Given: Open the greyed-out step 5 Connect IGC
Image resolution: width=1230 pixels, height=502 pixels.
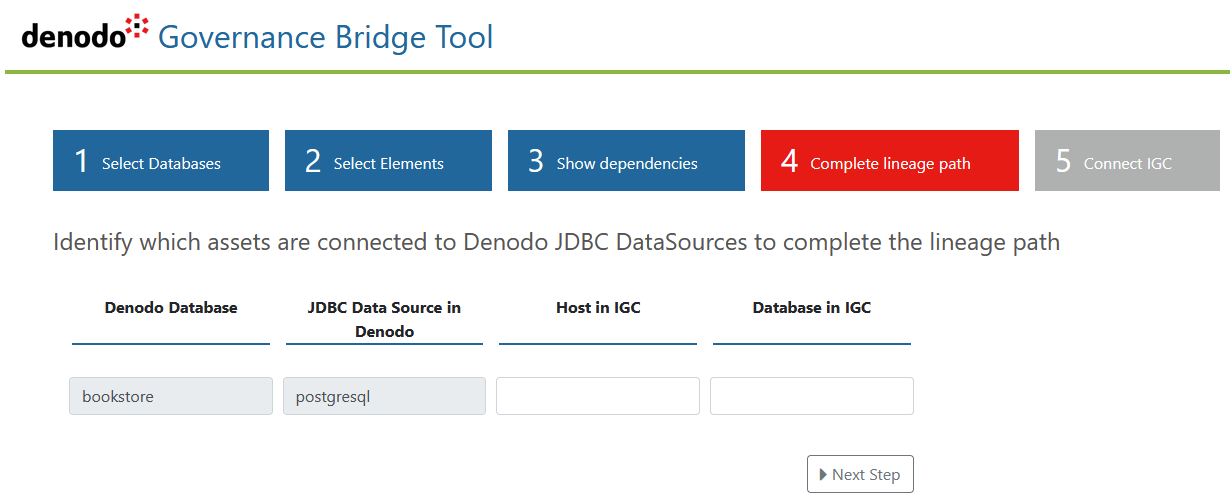Looking at the screenshot, I should (x=1127, y=160).
